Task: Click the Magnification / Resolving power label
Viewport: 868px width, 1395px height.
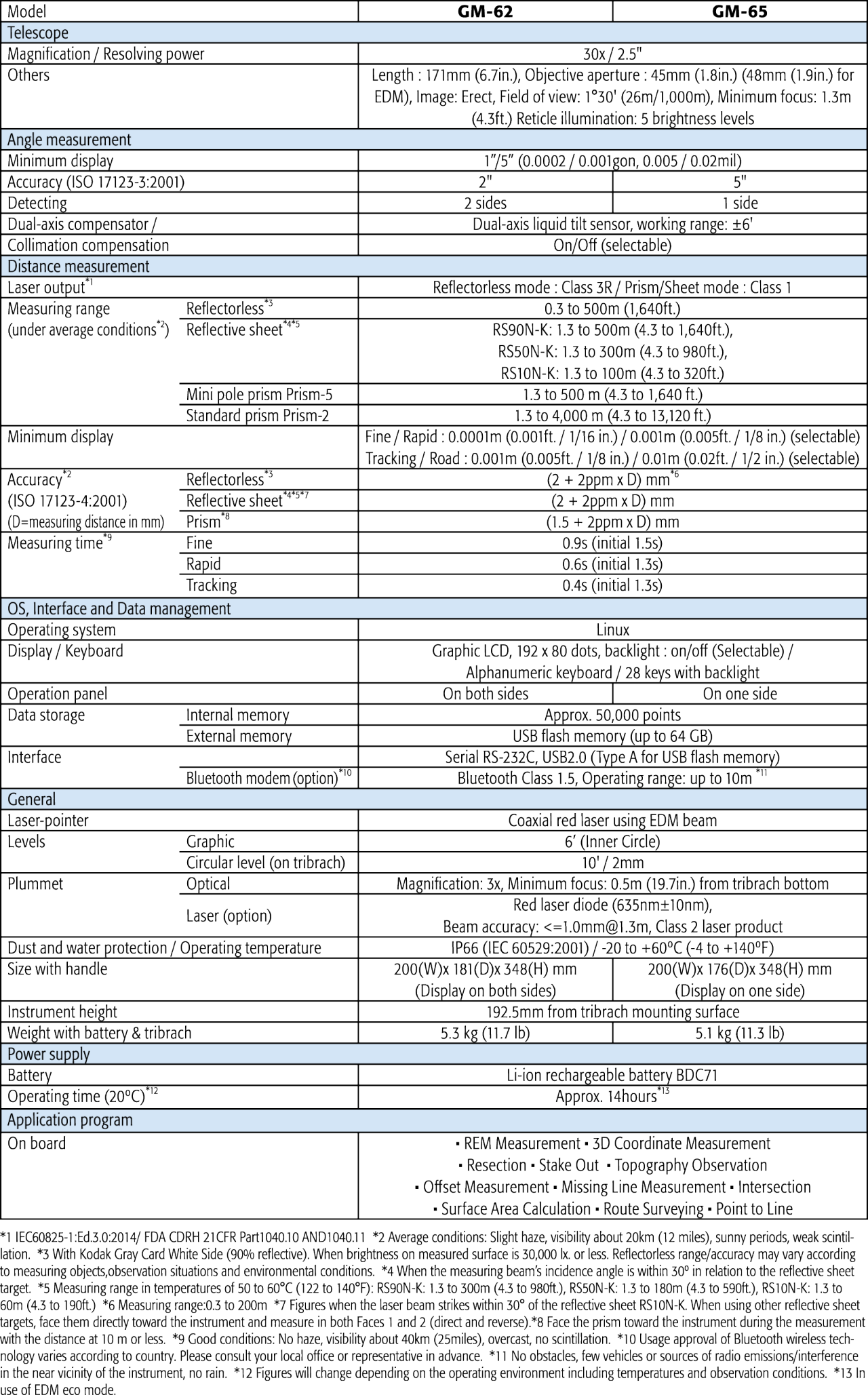Action: click(106, 54)
